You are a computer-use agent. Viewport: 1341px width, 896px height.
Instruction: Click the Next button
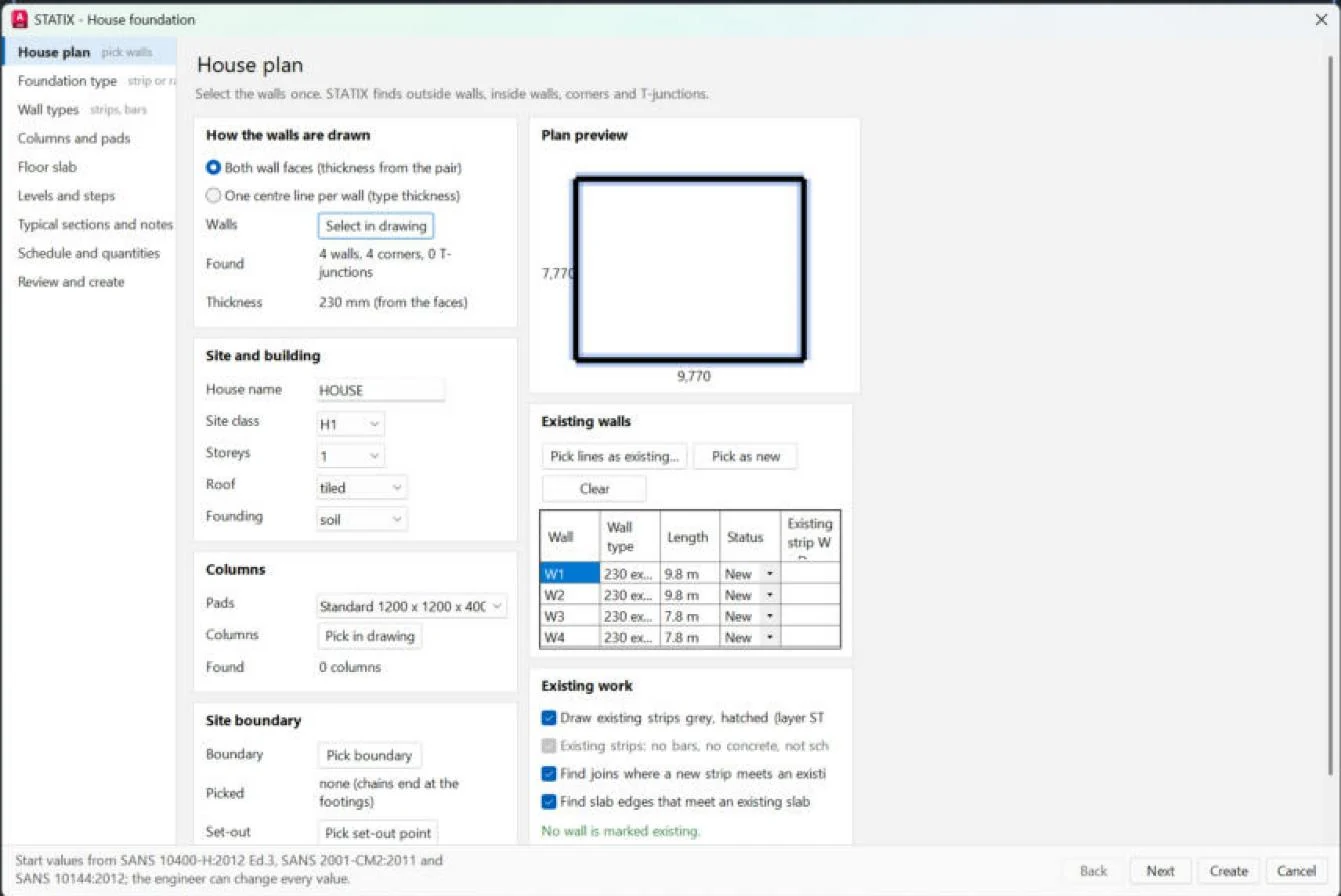pyautogui.click(x=1161, y=871)
